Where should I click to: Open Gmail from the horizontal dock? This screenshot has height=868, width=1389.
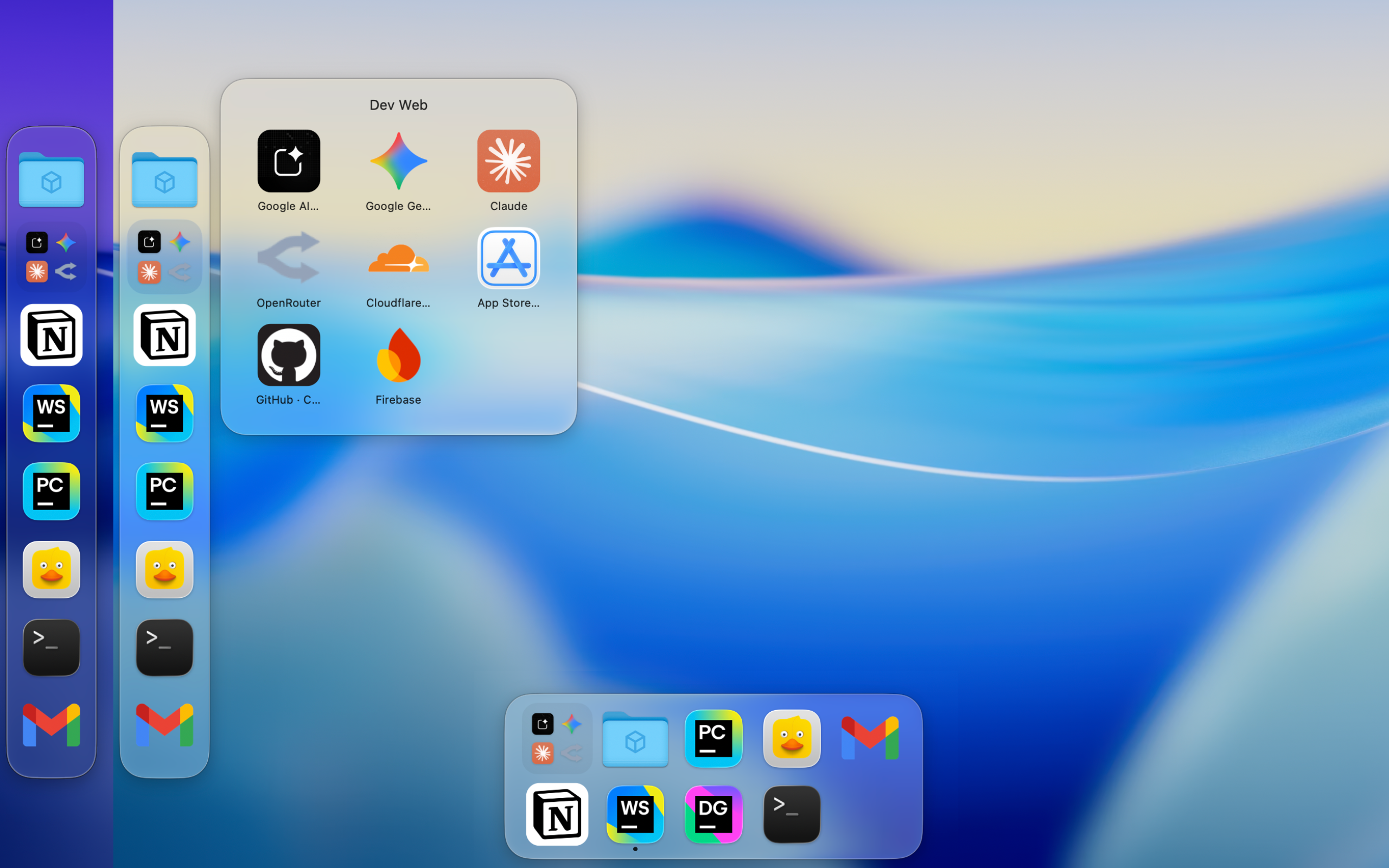tap(870, 739)
